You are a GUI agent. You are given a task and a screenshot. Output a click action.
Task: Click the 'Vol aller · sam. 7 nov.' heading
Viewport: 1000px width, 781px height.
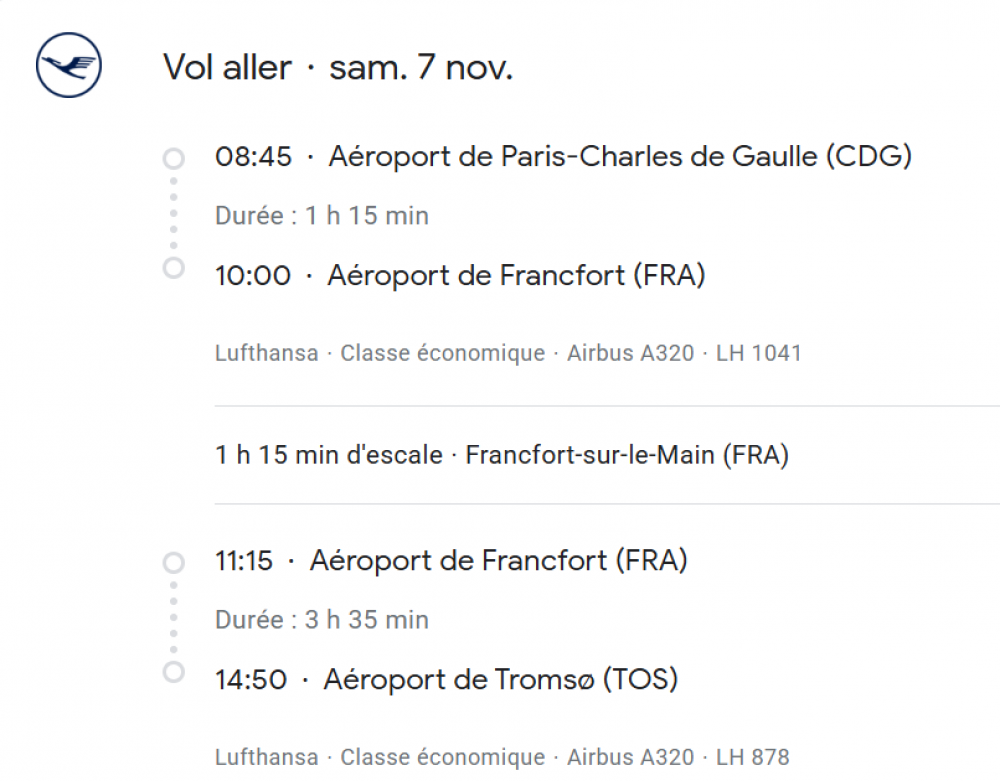(x=338, y=68)
